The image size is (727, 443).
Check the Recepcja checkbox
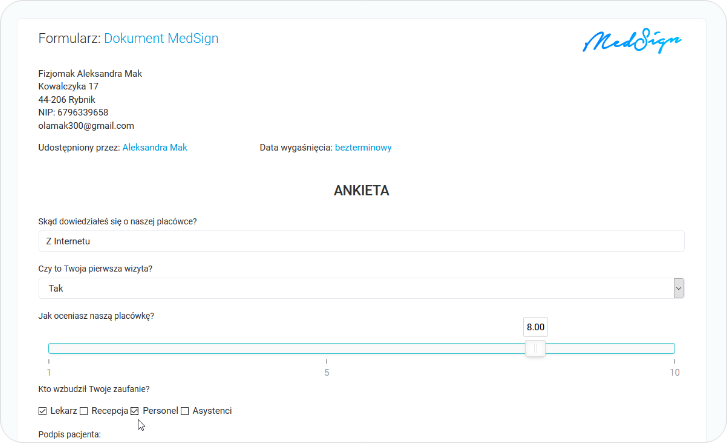84,411
